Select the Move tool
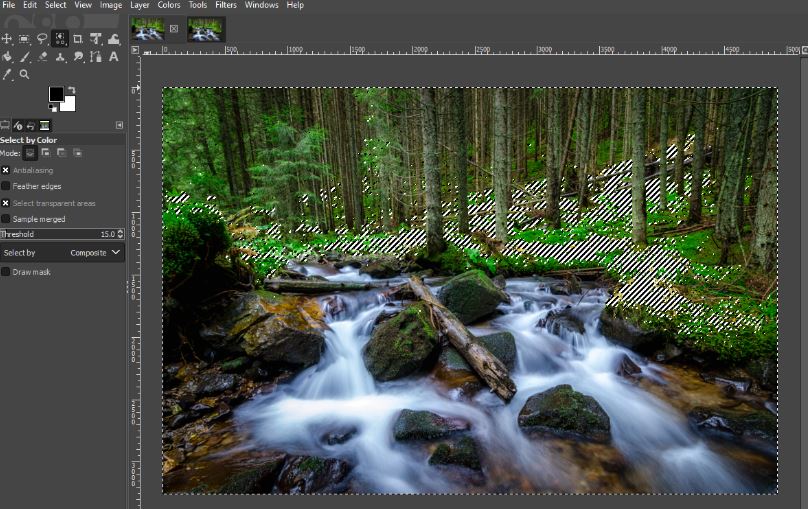 pos(7,39)
